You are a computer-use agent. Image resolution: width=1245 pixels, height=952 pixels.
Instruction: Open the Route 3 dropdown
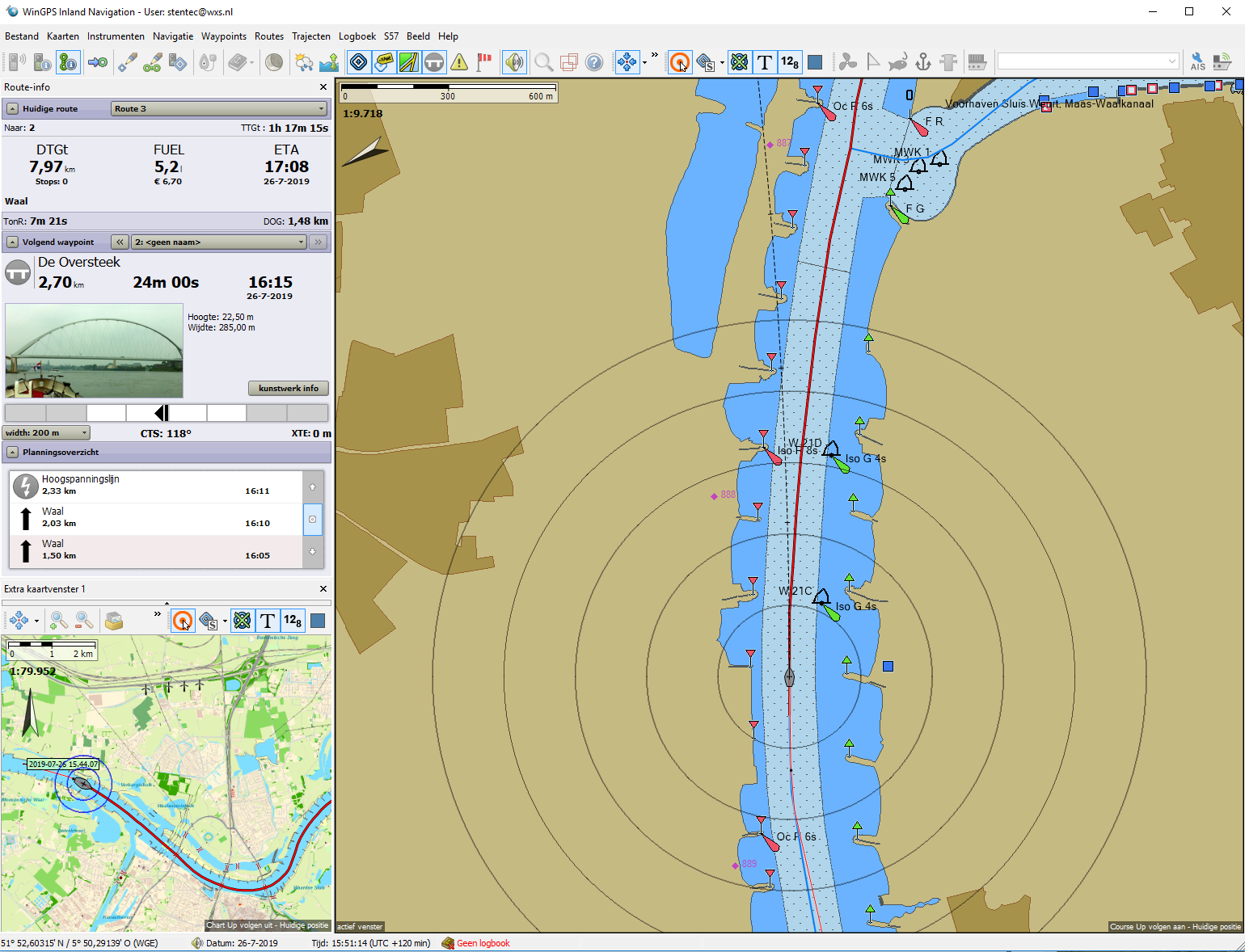pyautogui.click(x=218, y=108)
